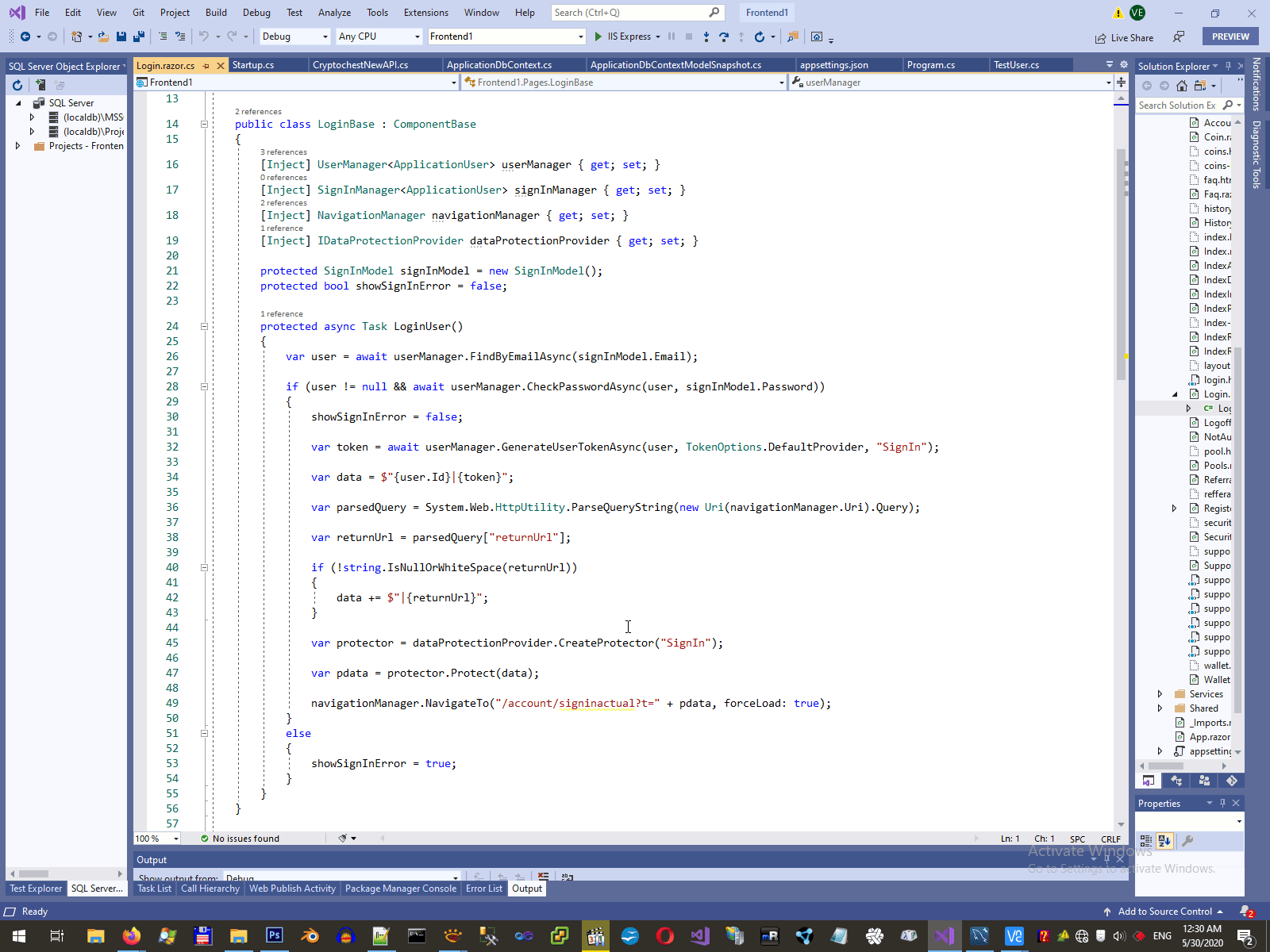Click the Save All toolbar icon

point(139,36)
